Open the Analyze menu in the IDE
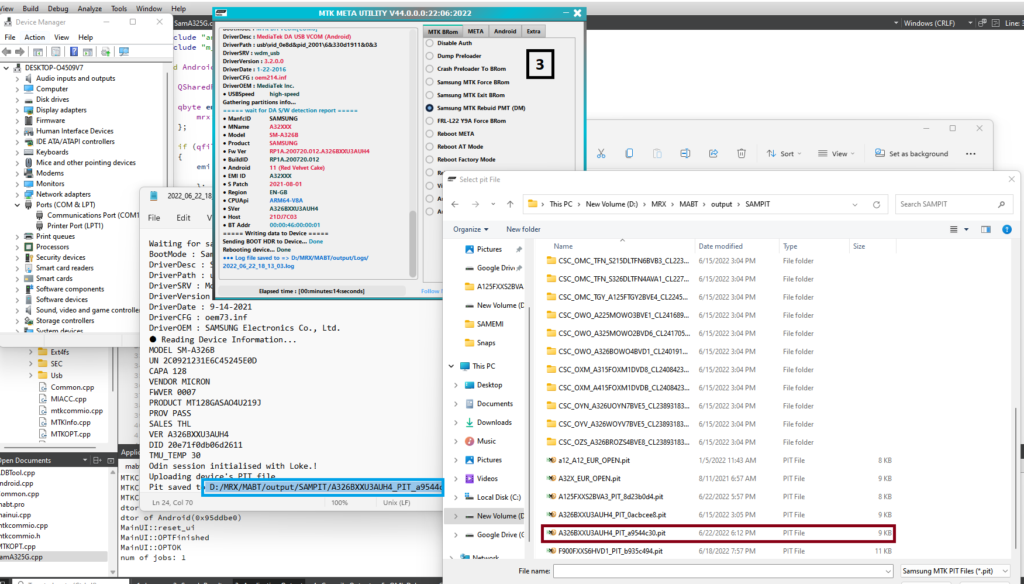 (x=89, y=8)
